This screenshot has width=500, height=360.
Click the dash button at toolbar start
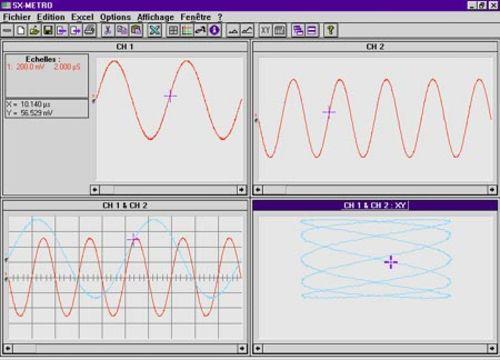(x=7, y=30)
